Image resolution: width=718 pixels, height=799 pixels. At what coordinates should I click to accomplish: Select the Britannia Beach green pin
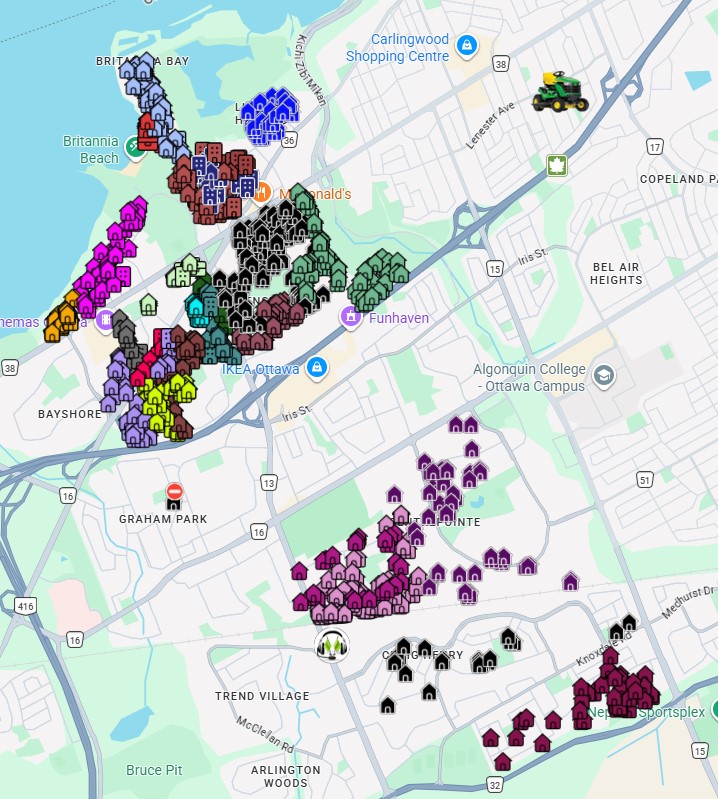click(134, 148)
